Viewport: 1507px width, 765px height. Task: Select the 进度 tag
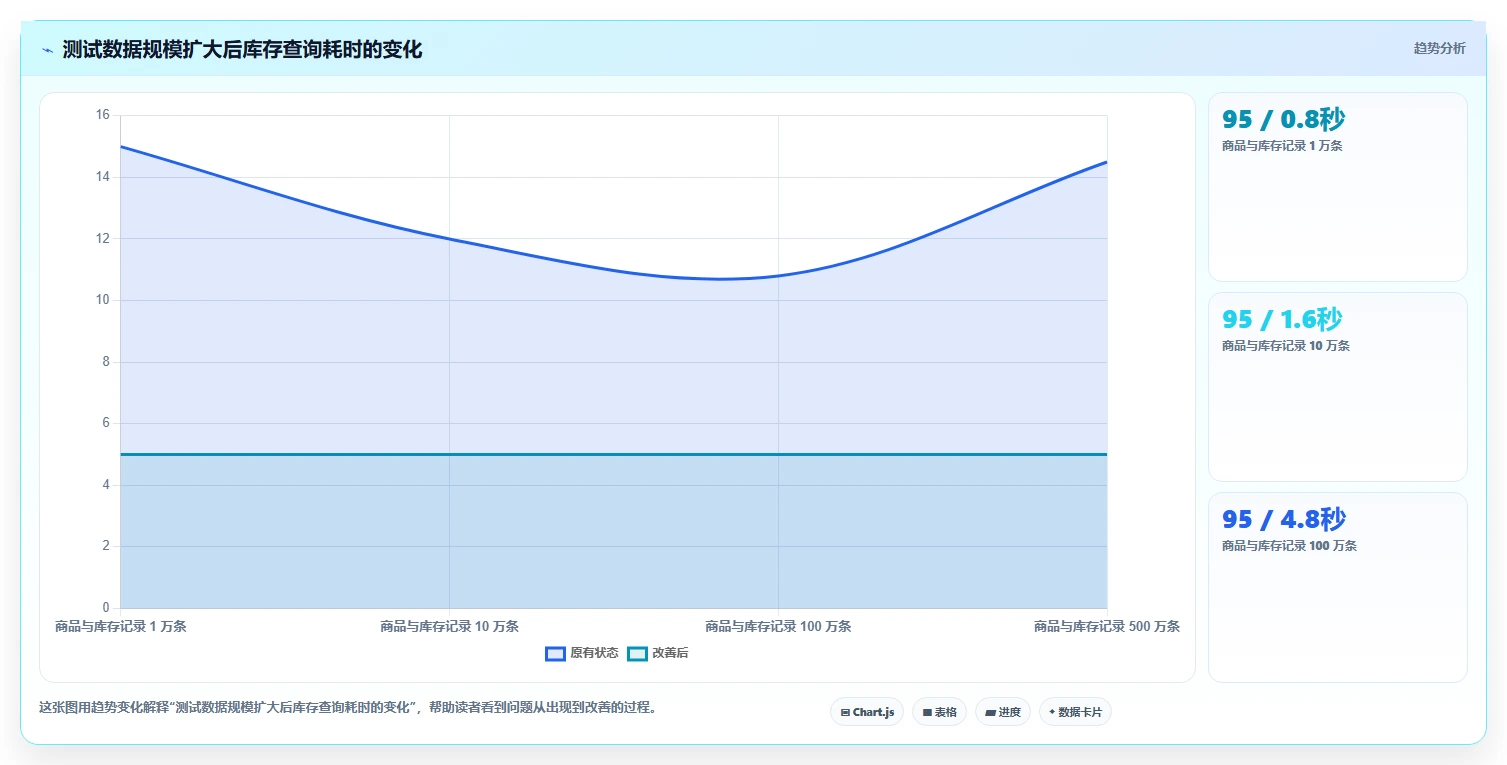click(1003, 712)
